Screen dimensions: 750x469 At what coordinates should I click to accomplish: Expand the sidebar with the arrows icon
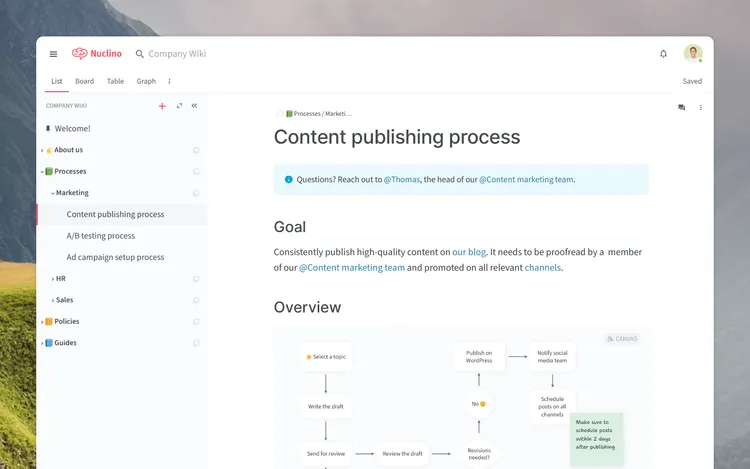(179, 106)
